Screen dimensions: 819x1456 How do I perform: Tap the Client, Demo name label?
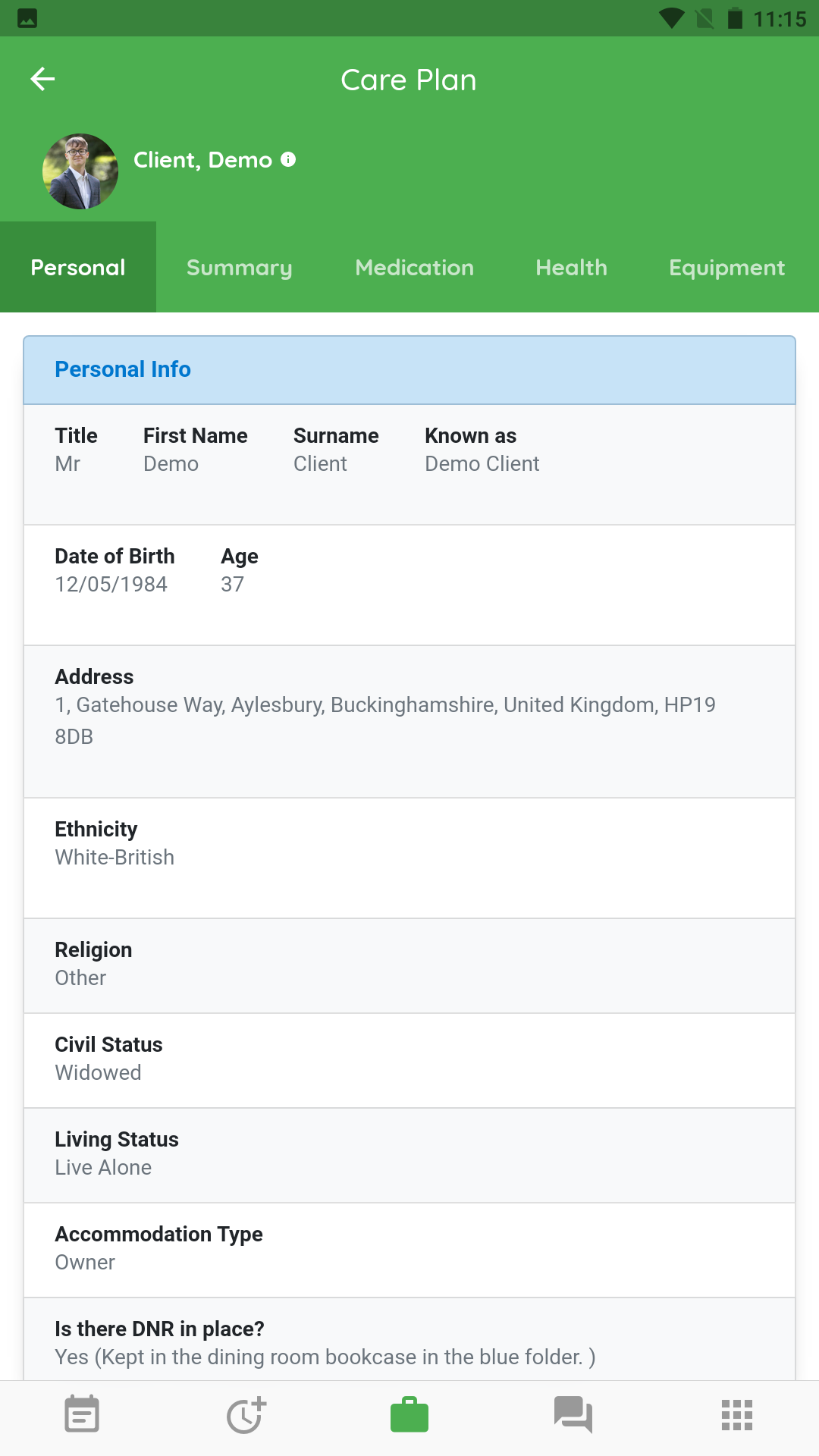coord(202,160)
